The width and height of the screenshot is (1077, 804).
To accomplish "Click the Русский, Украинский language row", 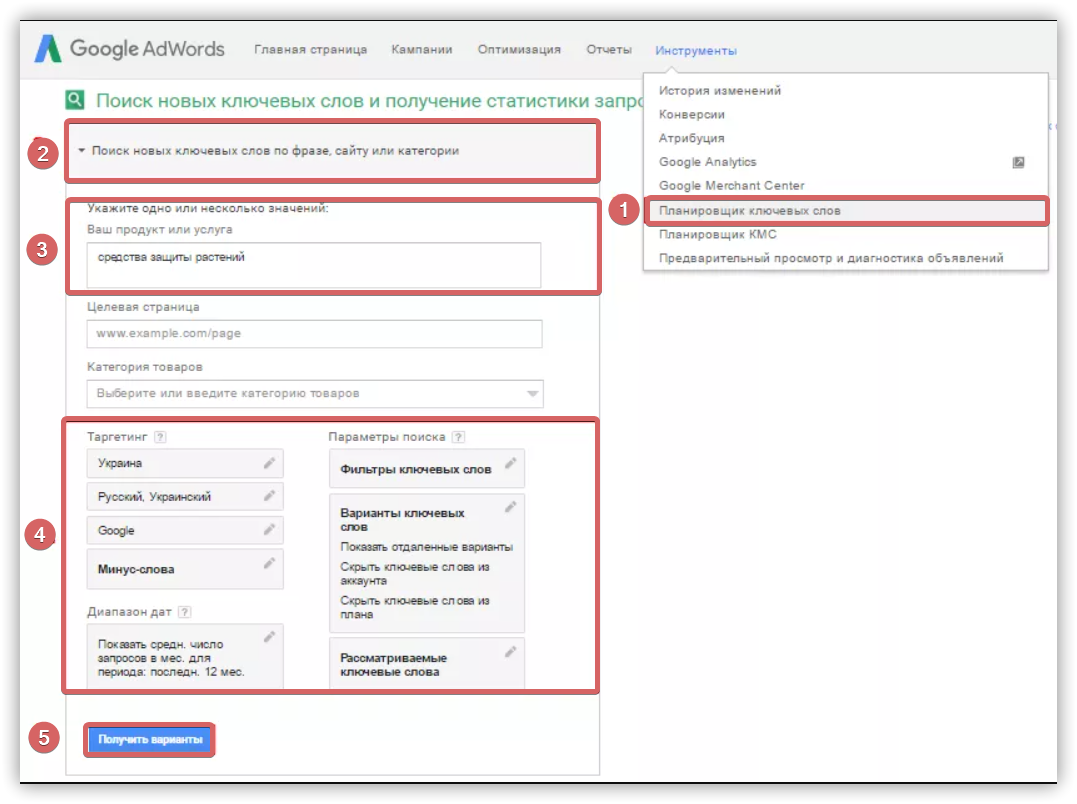I will (x=185, y=496).
